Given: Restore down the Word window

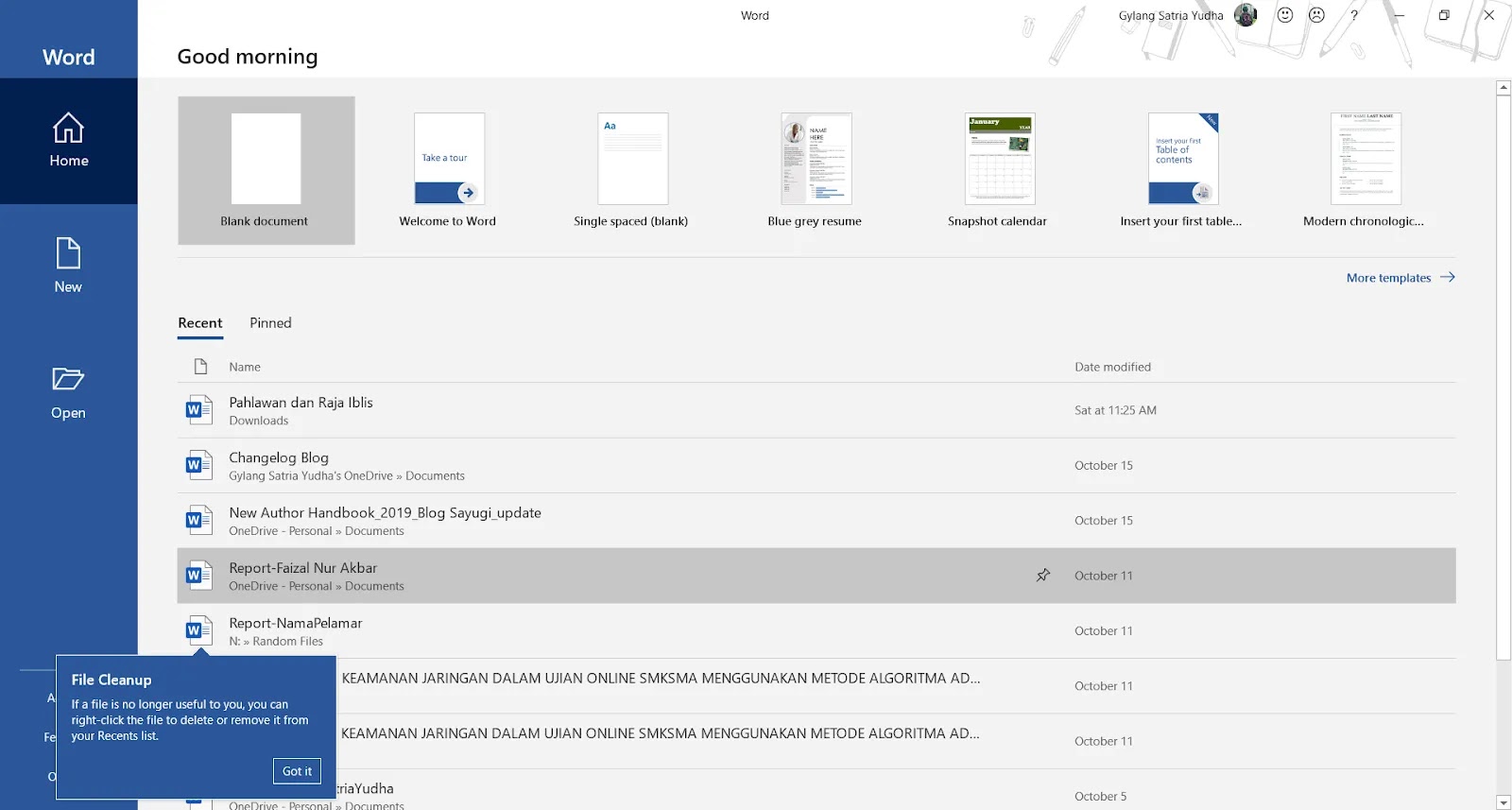Looking at the screenshot, I should tap(1444, 15).
